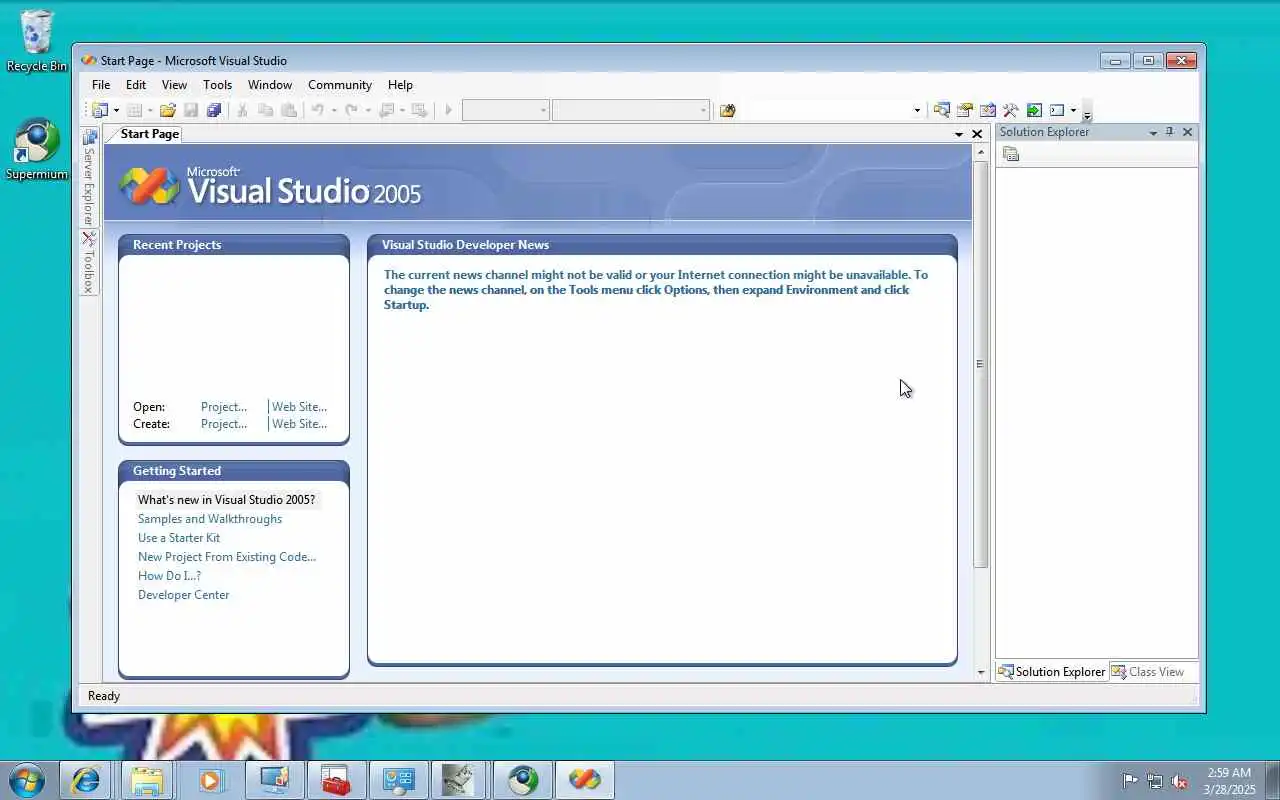Open the Solution Configurations combo box

click(505, 110)
